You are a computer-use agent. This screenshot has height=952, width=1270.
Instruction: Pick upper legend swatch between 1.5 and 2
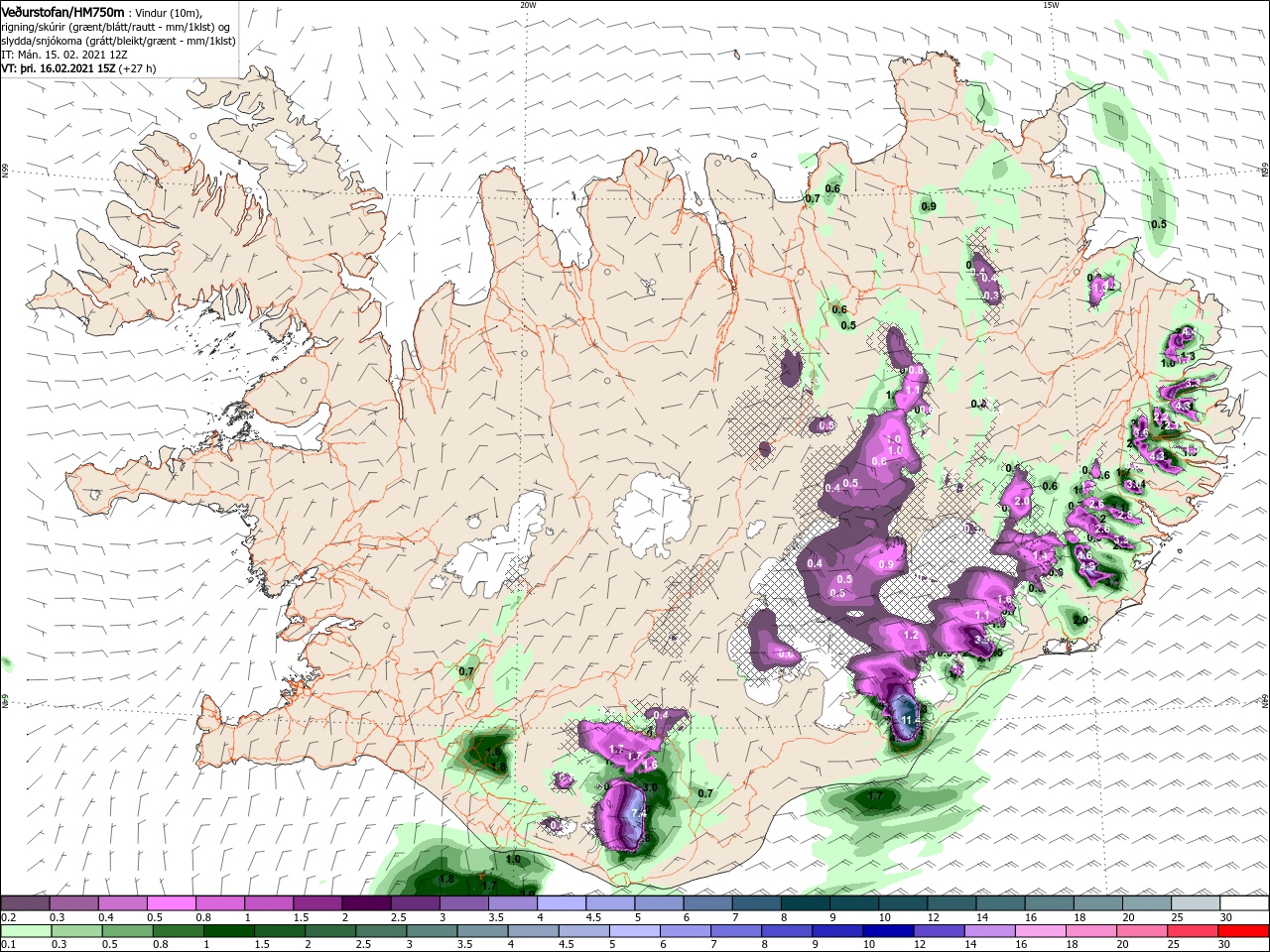click(318, 903)
